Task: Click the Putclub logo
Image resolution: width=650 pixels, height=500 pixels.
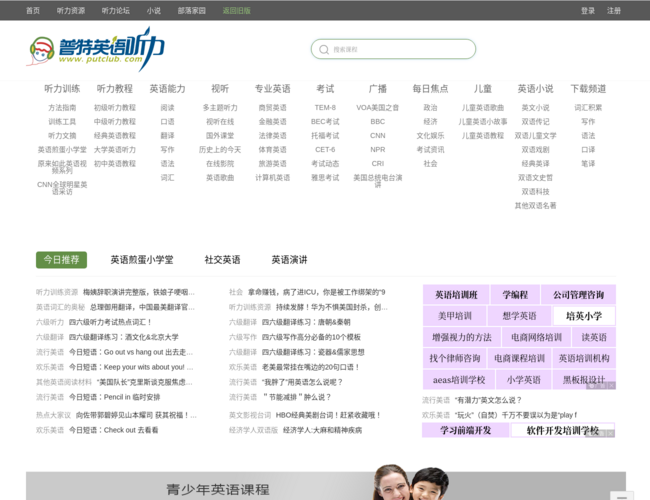Action: point(96,49)
